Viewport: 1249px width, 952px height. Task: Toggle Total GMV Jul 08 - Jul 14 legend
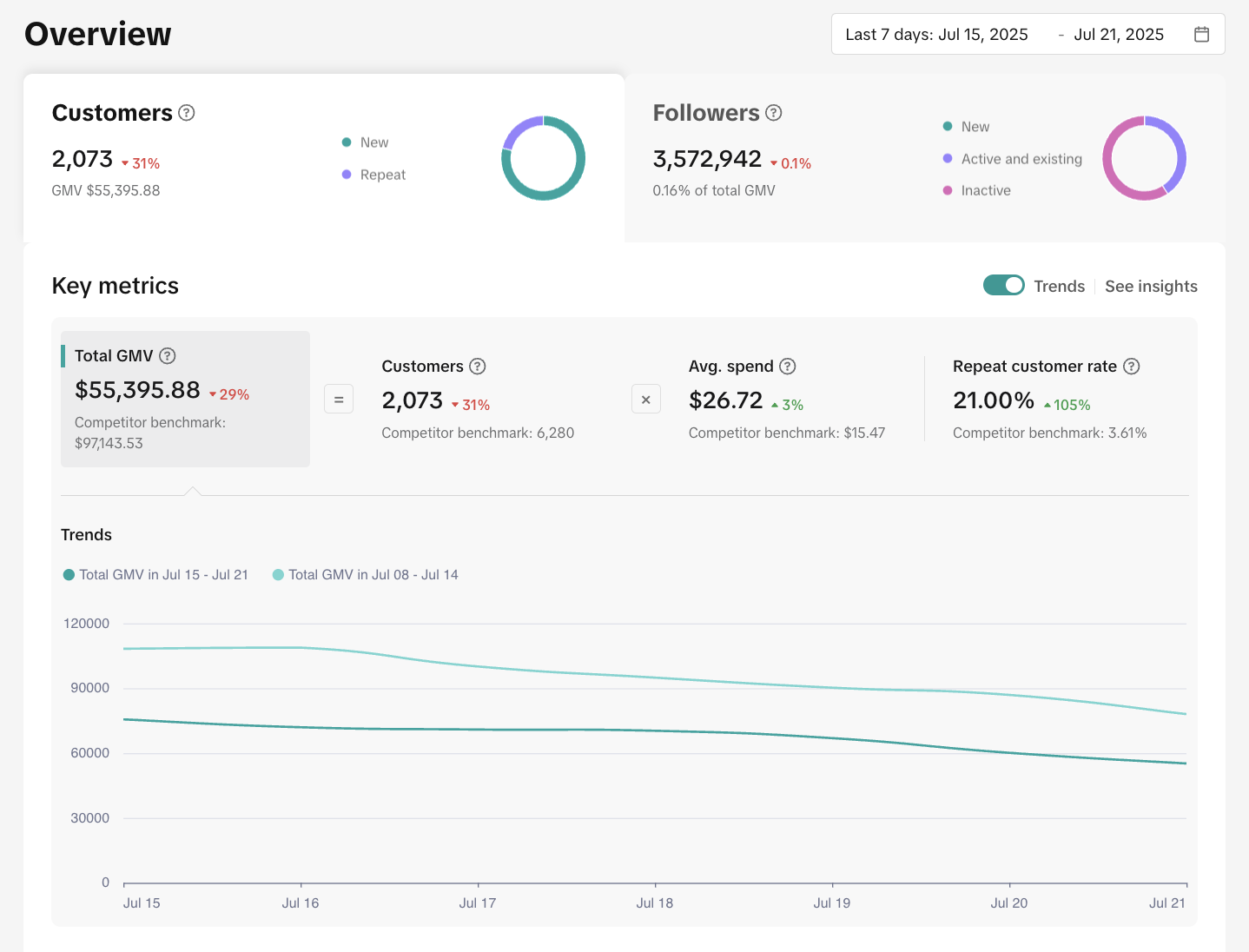tap(366, 575)
